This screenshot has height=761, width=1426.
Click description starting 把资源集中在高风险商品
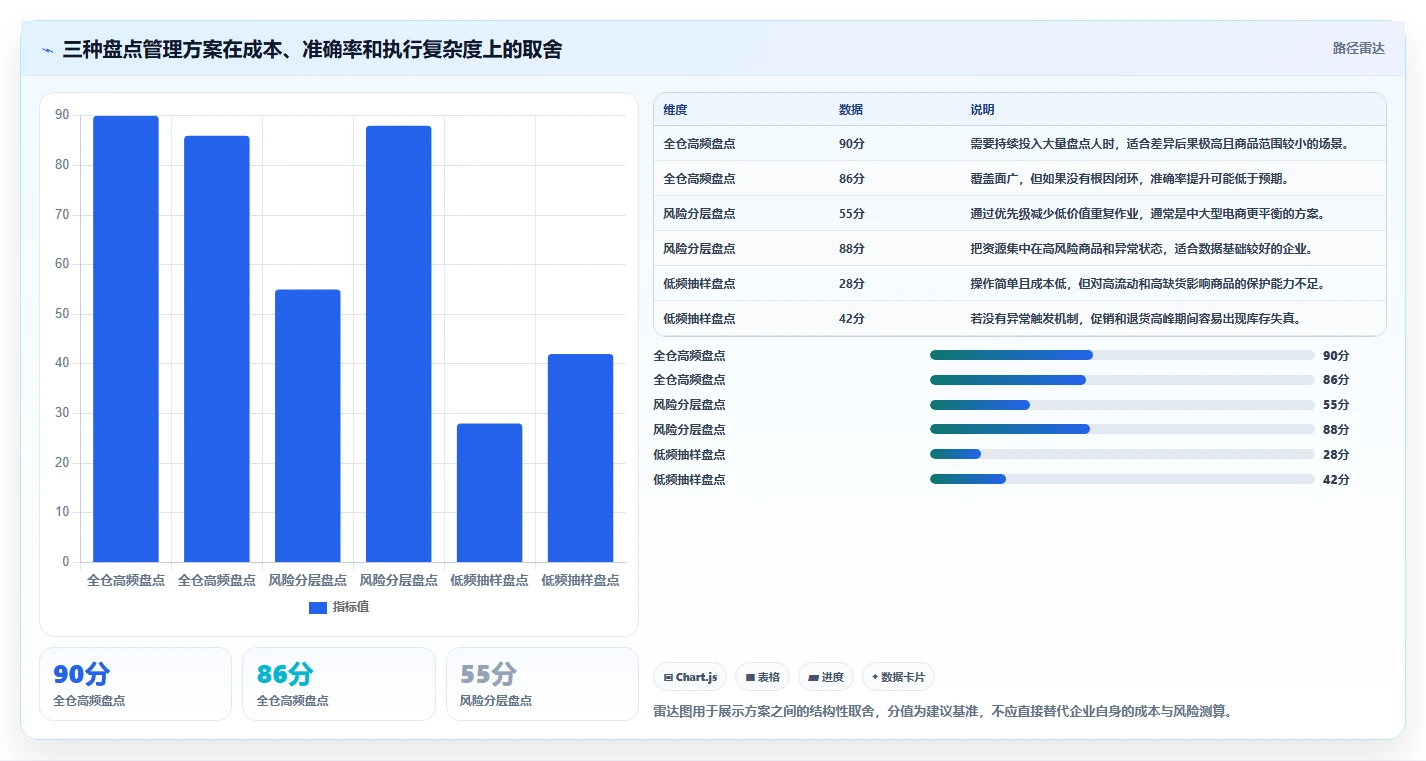1142,249
